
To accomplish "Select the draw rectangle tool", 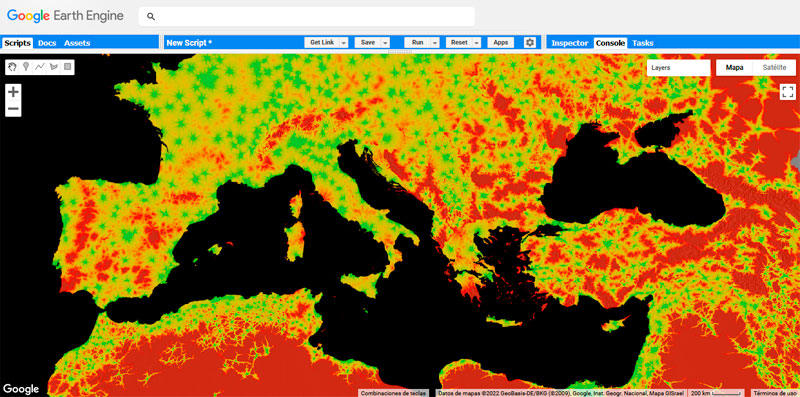I will (67, 67).
